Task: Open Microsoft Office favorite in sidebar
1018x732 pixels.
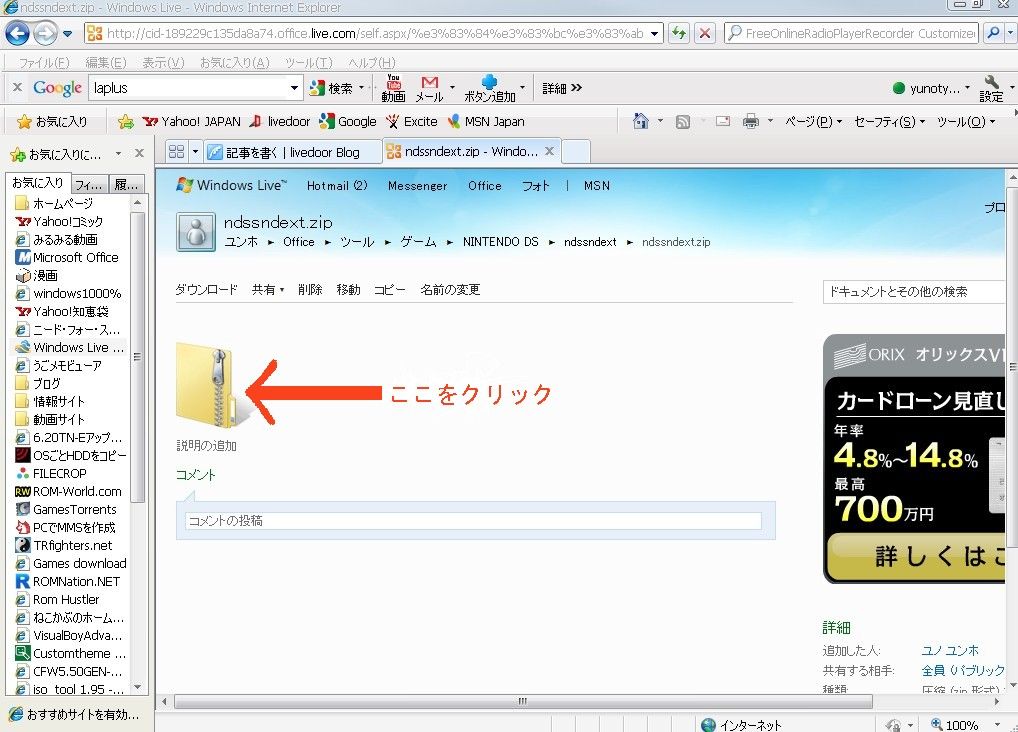Action: pos(67,257)
